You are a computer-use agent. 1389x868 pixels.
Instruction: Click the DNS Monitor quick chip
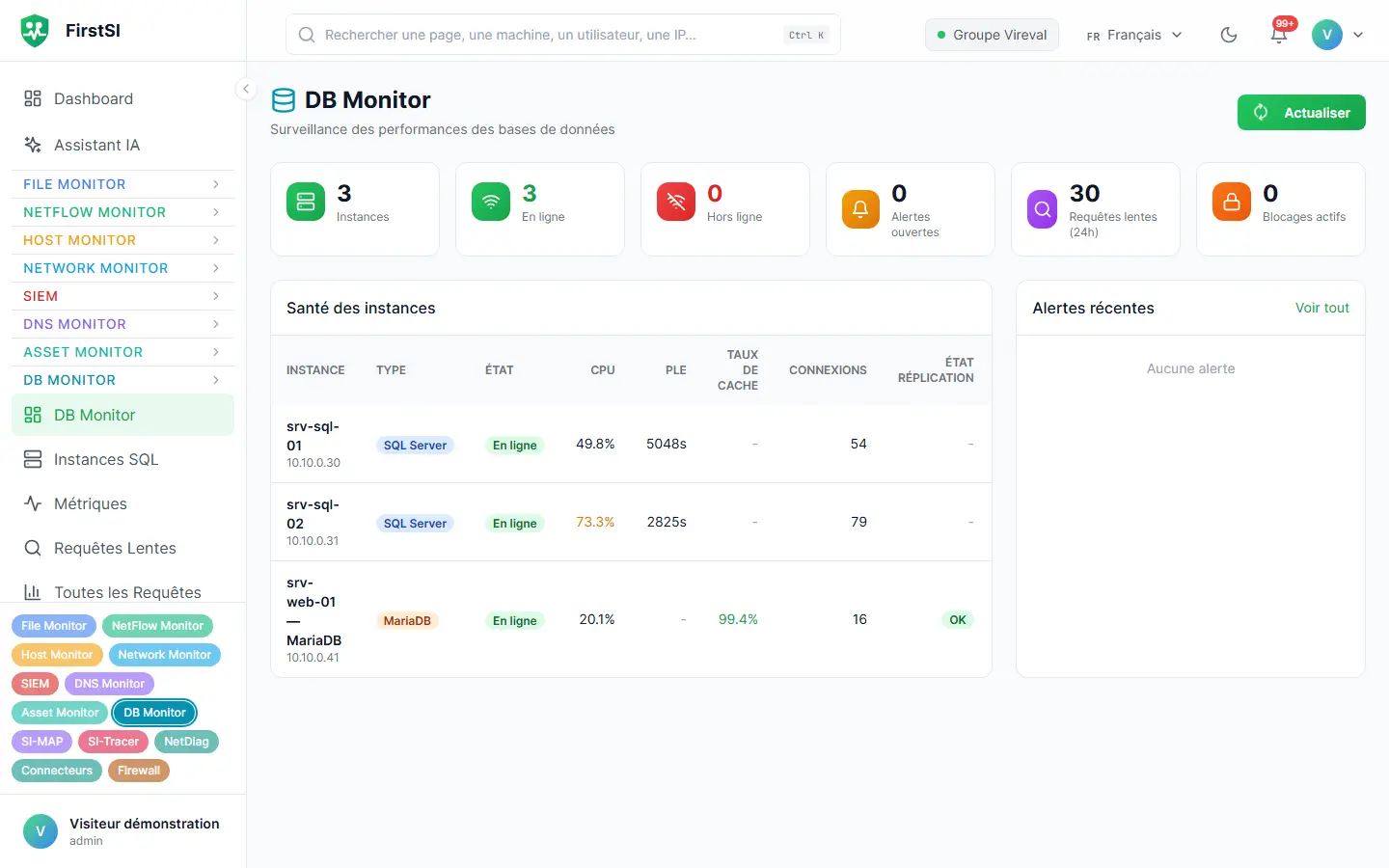109,684
